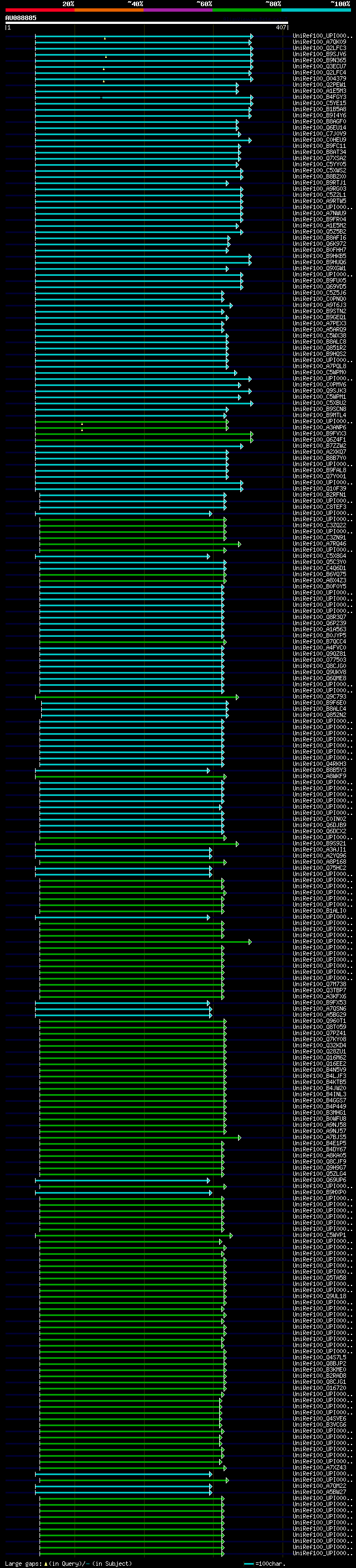Select hit label UniRef100_Q15720
Screen dimensions: 356x1568
point(319,1388)
